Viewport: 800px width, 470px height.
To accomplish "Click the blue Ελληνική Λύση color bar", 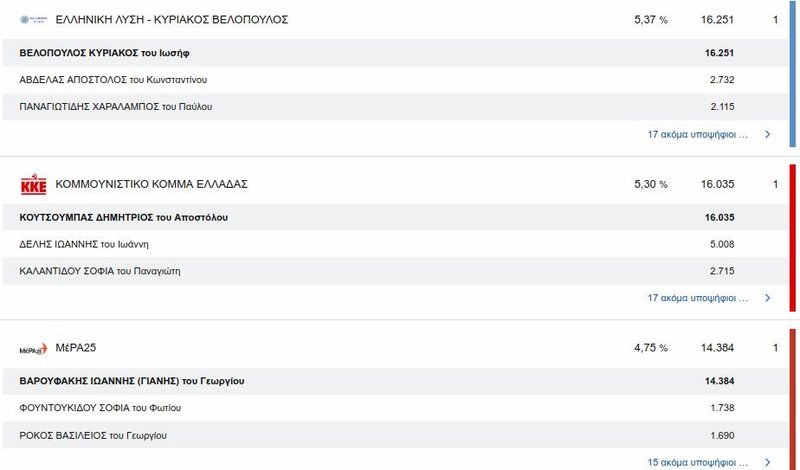I will pyautogui.click(x=792, y=75).
